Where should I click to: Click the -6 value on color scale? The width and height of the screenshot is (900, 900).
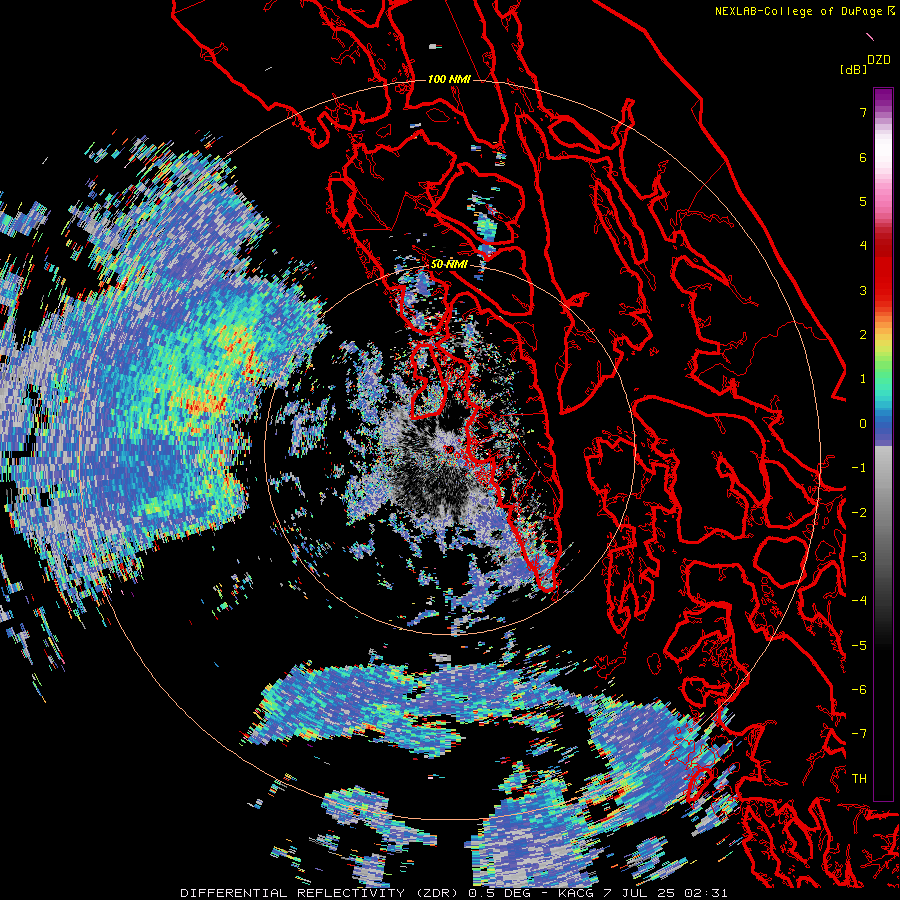(x=859, y=690)
